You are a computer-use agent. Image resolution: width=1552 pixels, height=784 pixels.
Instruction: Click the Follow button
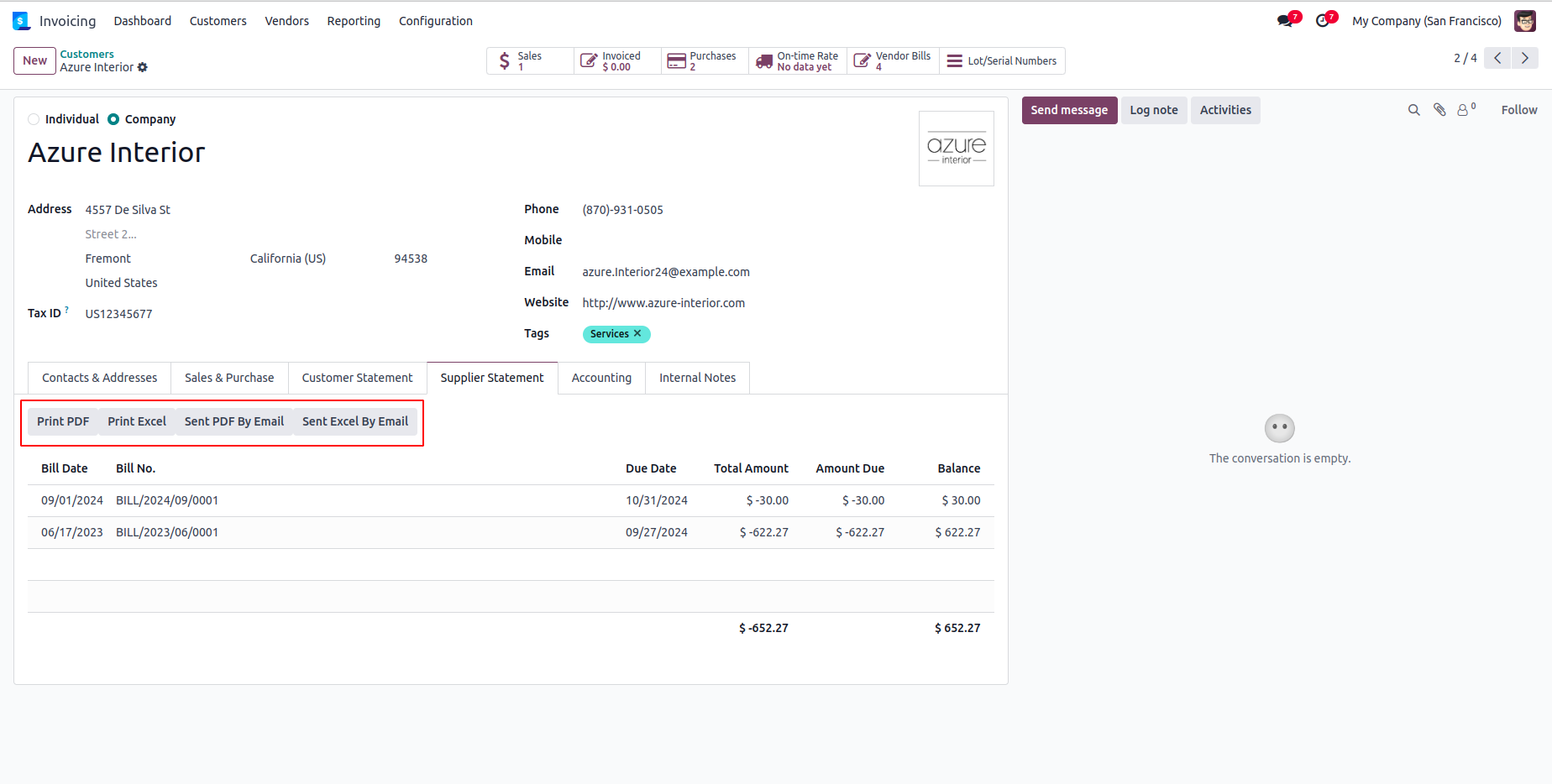pyautogui.click(x=1519, y=110)
